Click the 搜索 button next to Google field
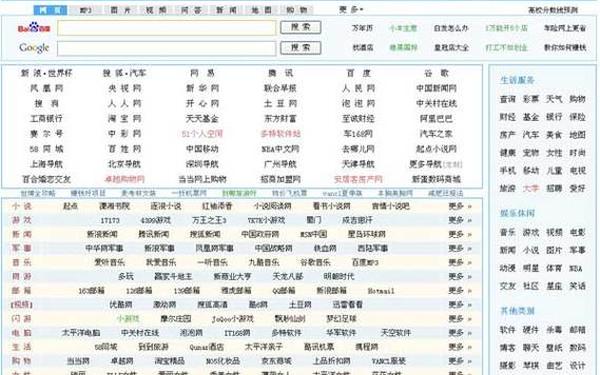 point(300,48)
